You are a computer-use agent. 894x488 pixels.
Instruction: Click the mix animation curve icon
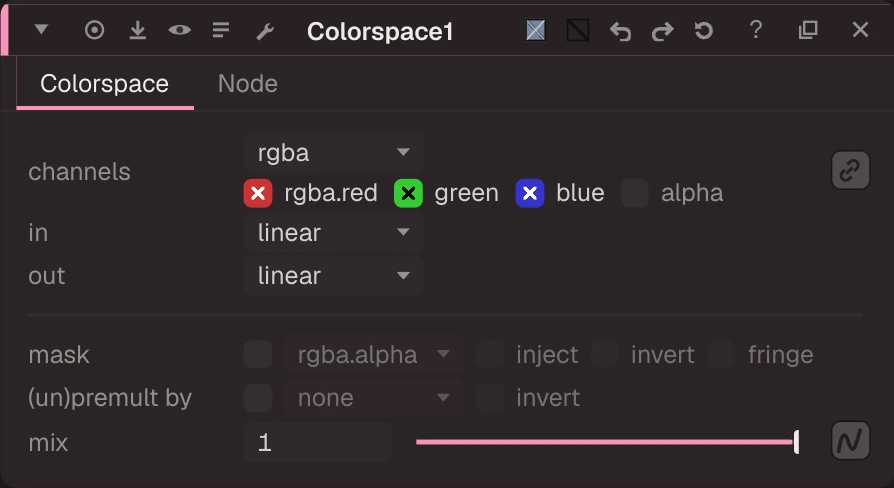point(850,441)
